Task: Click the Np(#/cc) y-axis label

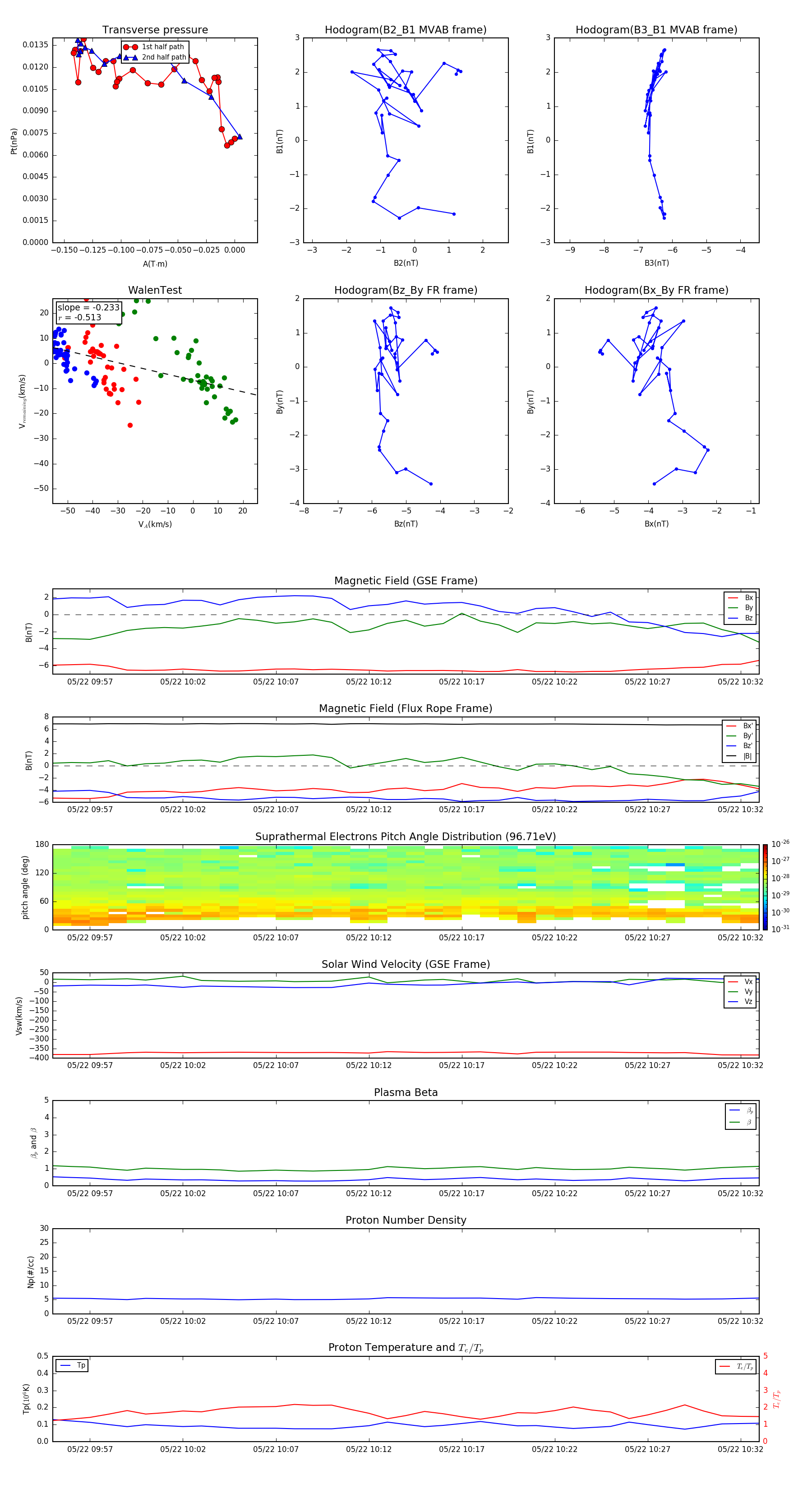Action: 31,1271
